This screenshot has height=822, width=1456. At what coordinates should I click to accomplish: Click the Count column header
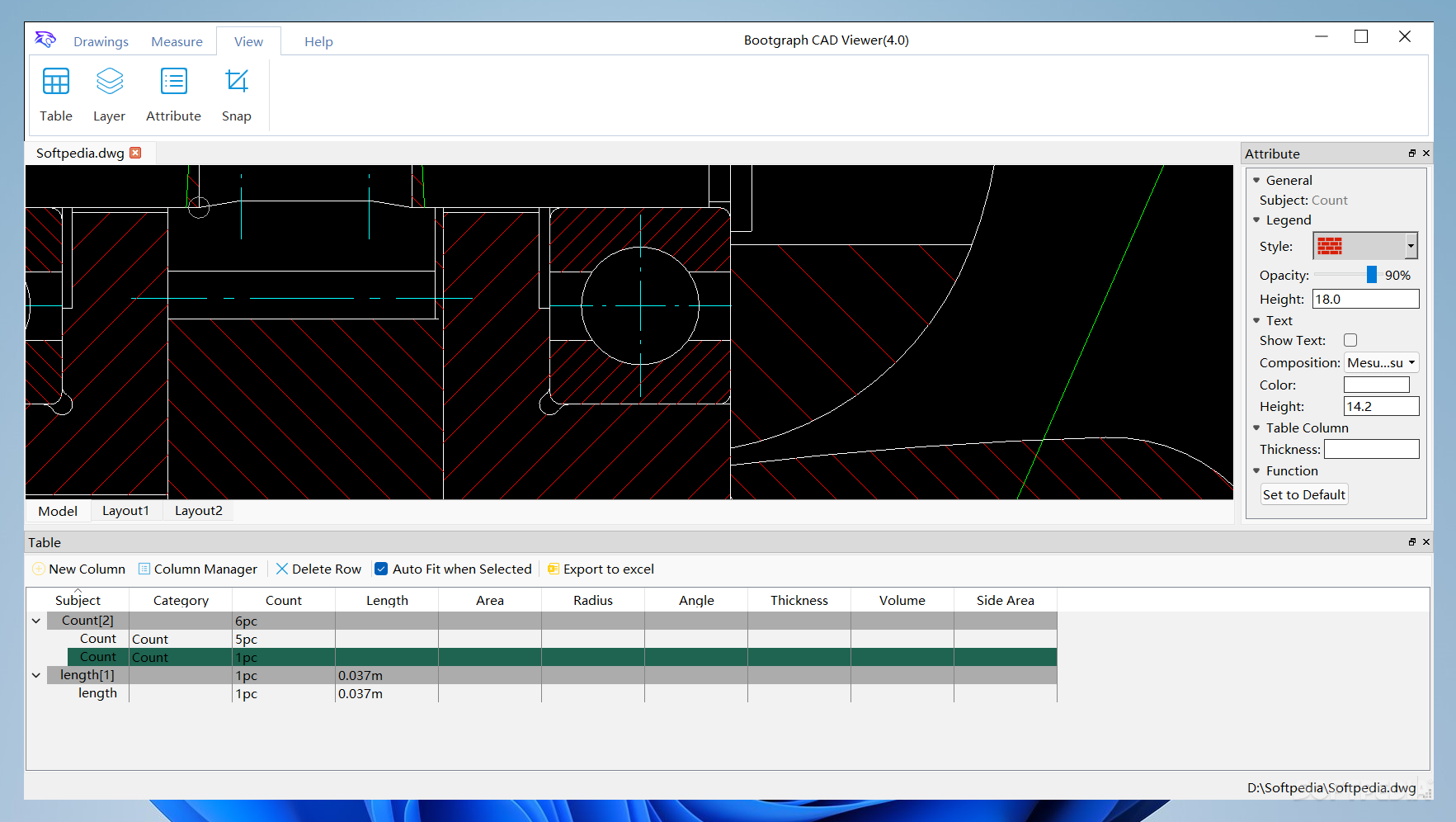click(284, 600)
